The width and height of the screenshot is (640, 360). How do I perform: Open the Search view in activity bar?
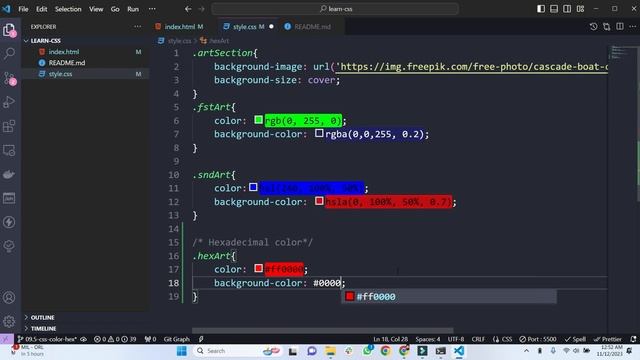coord(9,53)
